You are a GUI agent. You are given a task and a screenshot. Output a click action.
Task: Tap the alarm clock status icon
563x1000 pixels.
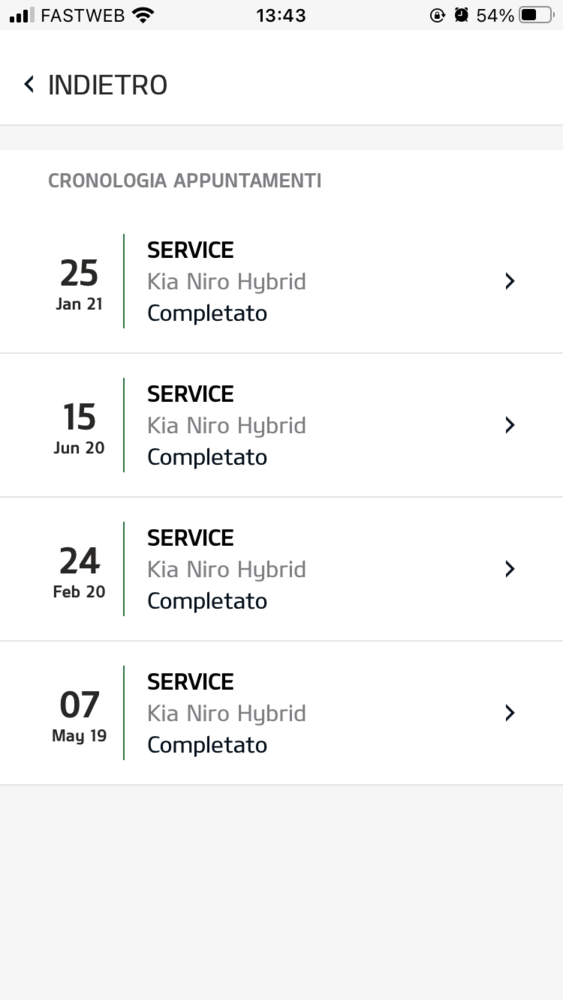[462, 15]
